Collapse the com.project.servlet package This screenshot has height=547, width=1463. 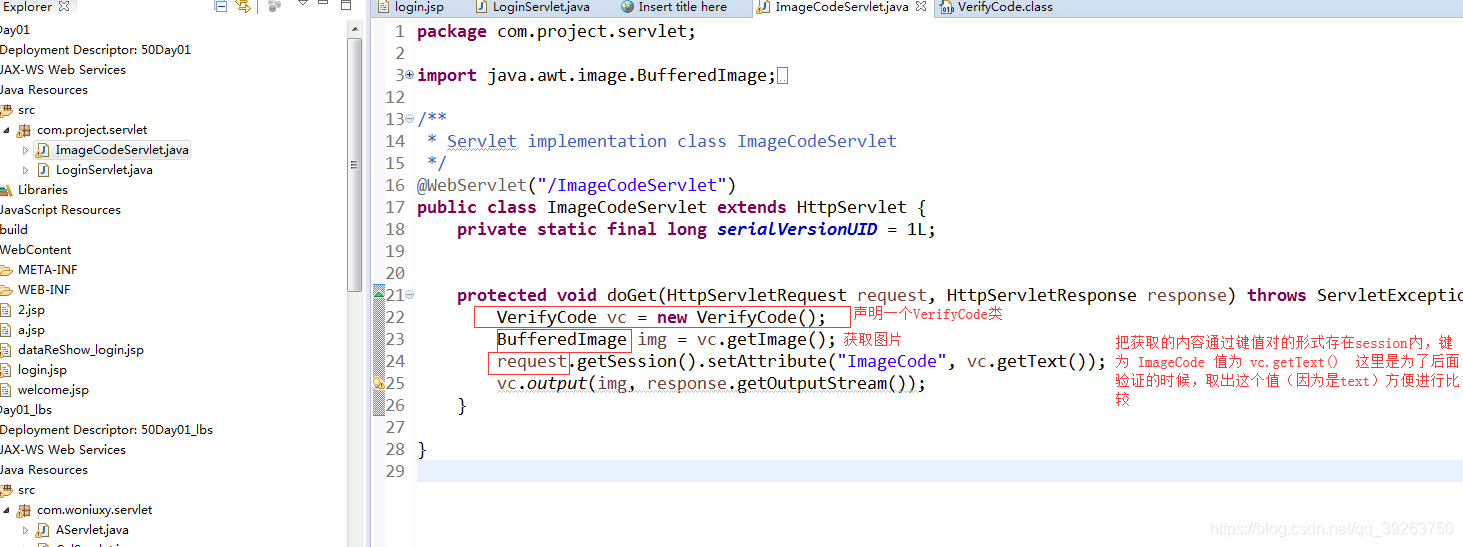coord(6,130)
